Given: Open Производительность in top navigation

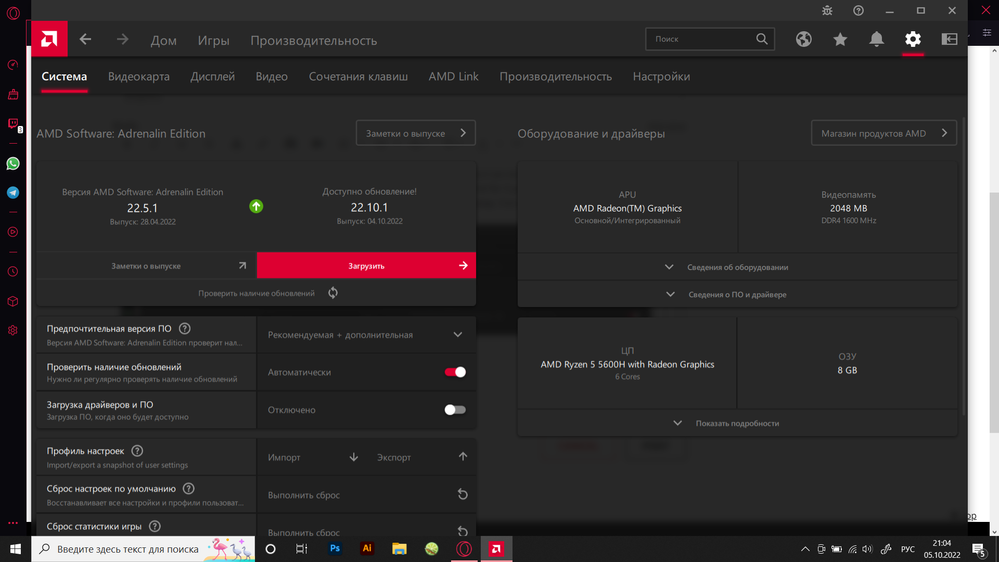Looking at the screenshot, I should 313,40.
